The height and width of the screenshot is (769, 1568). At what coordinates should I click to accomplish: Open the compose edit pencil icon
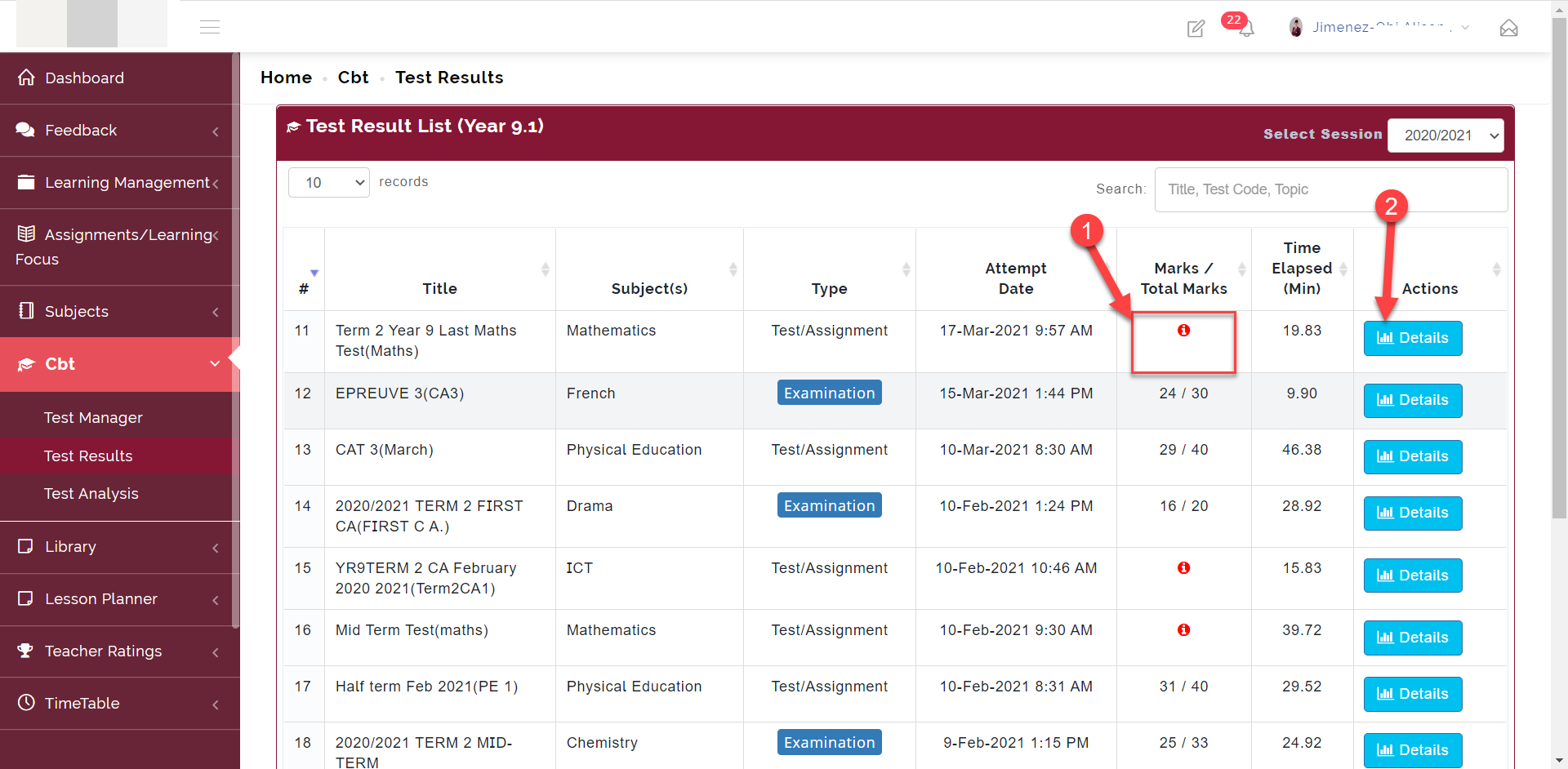pyautogui.click(x=1196, y=29)
